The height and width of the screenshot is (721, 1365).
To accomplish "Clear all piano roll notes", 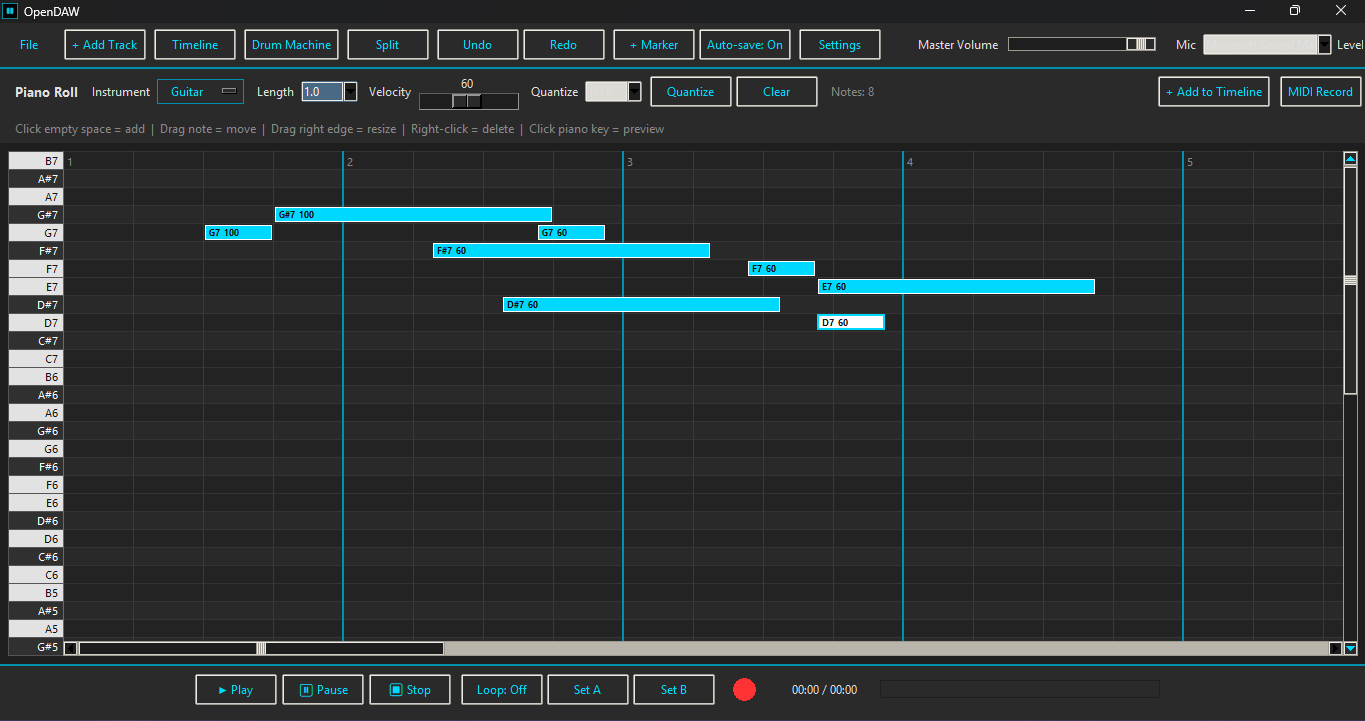I will coord(777,91).
